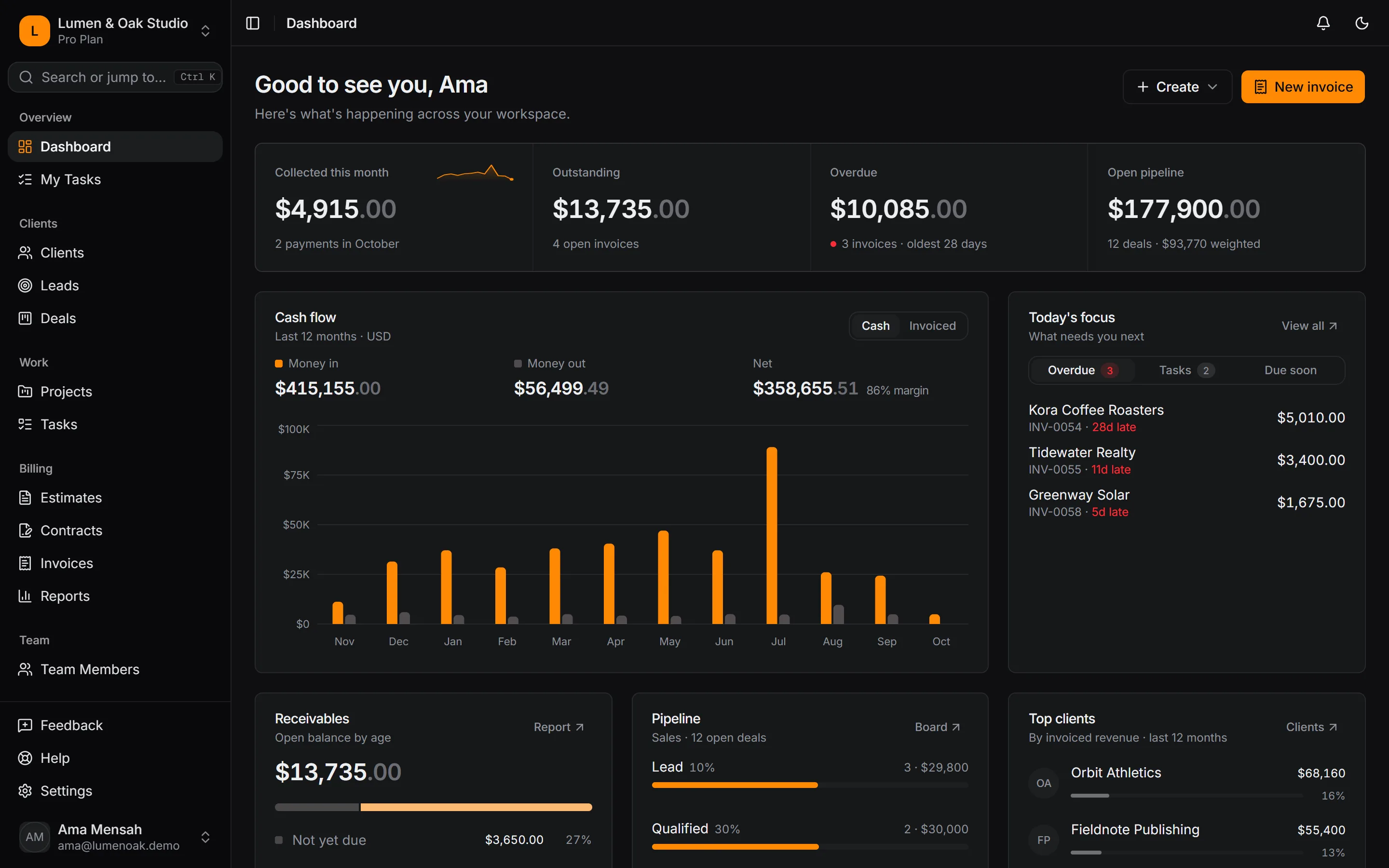Click the OA avatar for Orbit Athletics
This screenshot has width=1389, height=868.
(x=1044, y=783)
